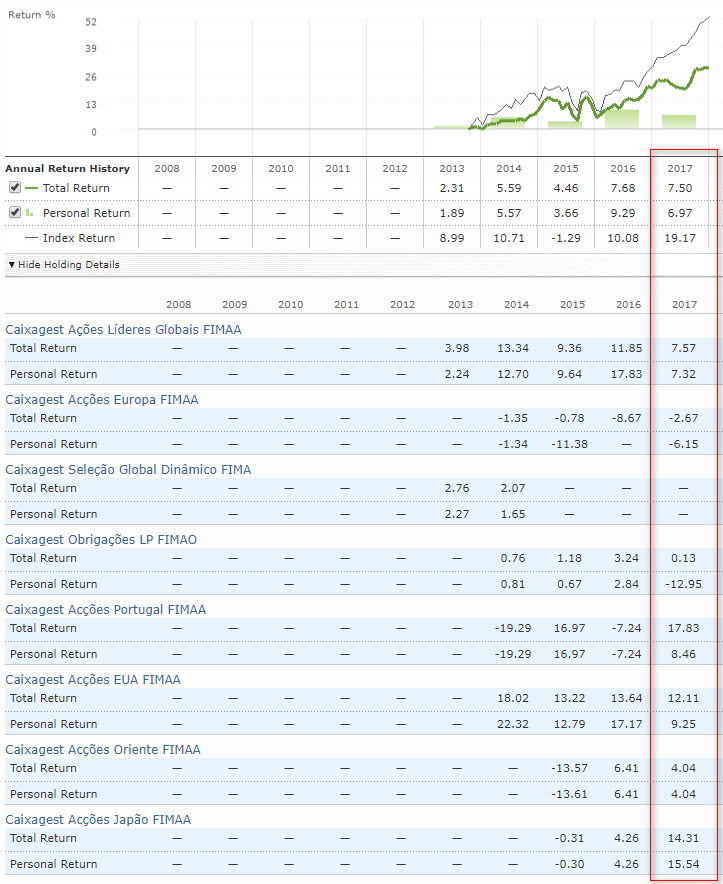This screenshot has width=723, height=884.
Task: Uncheck the Total Return checkbox
Action: coord(15,188)
